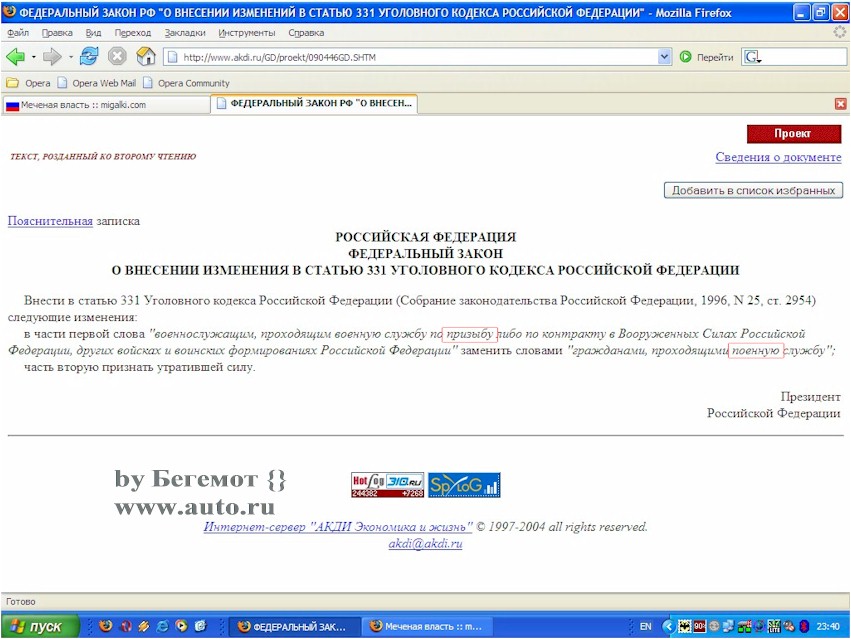This screenshot has height=639, width=851.
Task: Click the Сведения о документе link
Action: coord(778,157)
